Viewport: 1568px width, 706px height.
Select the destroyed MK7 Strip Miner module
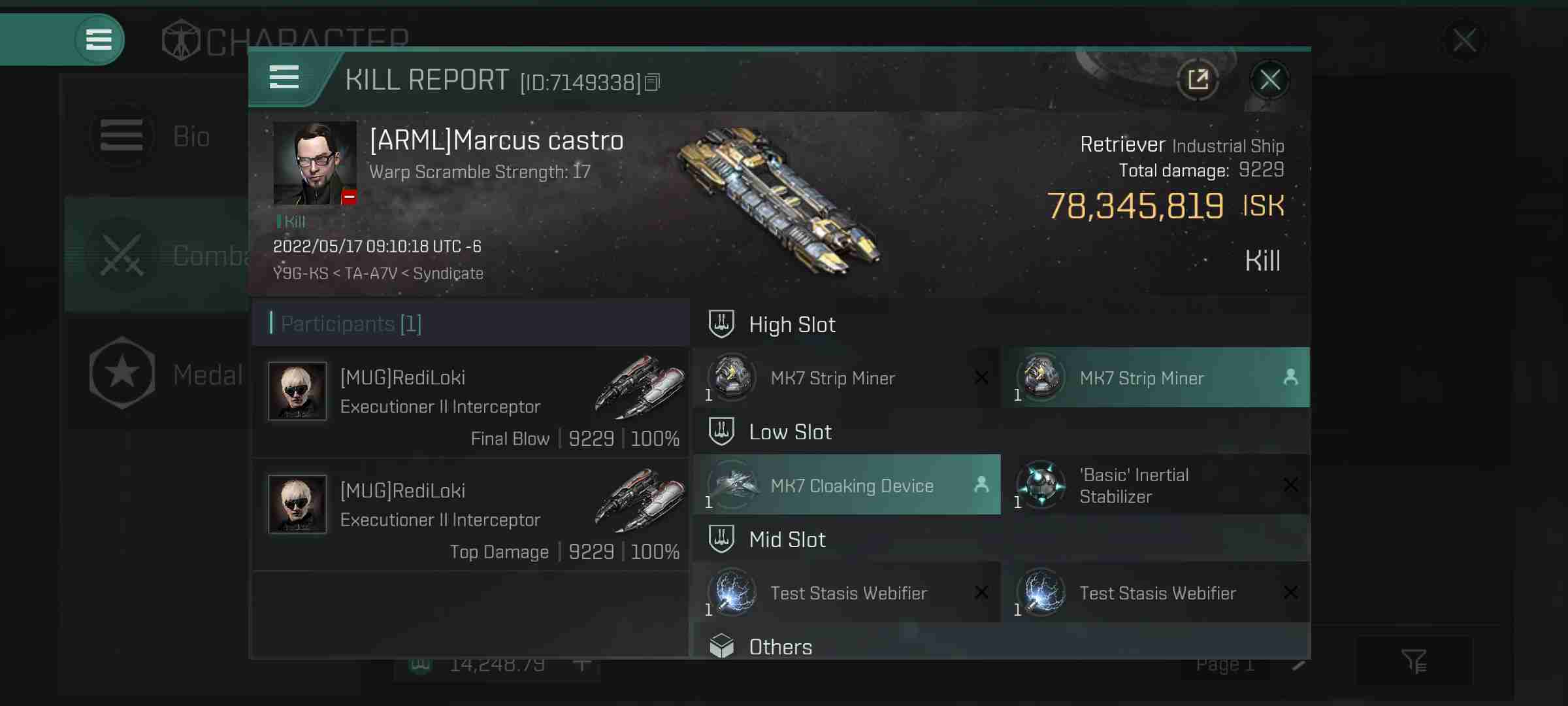(x=847, y=378)
